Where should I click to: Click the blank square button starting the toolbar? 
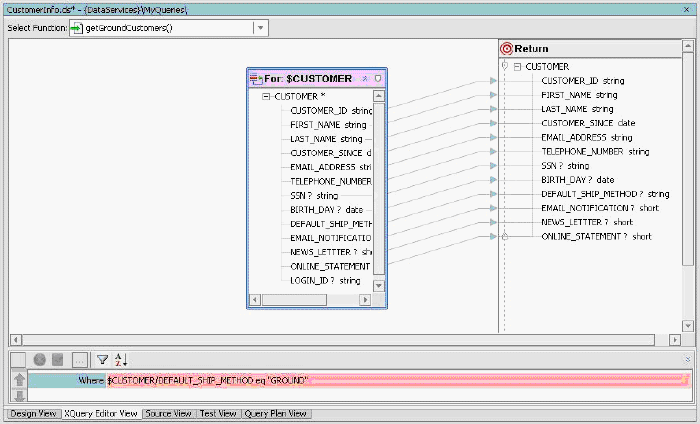(x=18, y=359)
